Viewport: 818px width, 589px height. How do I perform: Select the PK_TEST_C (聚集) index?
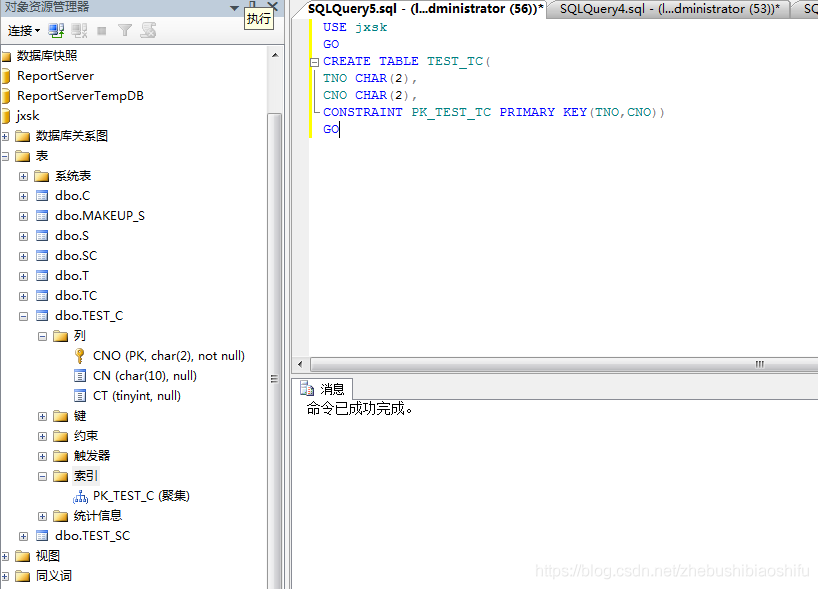(x=141, y=496)
